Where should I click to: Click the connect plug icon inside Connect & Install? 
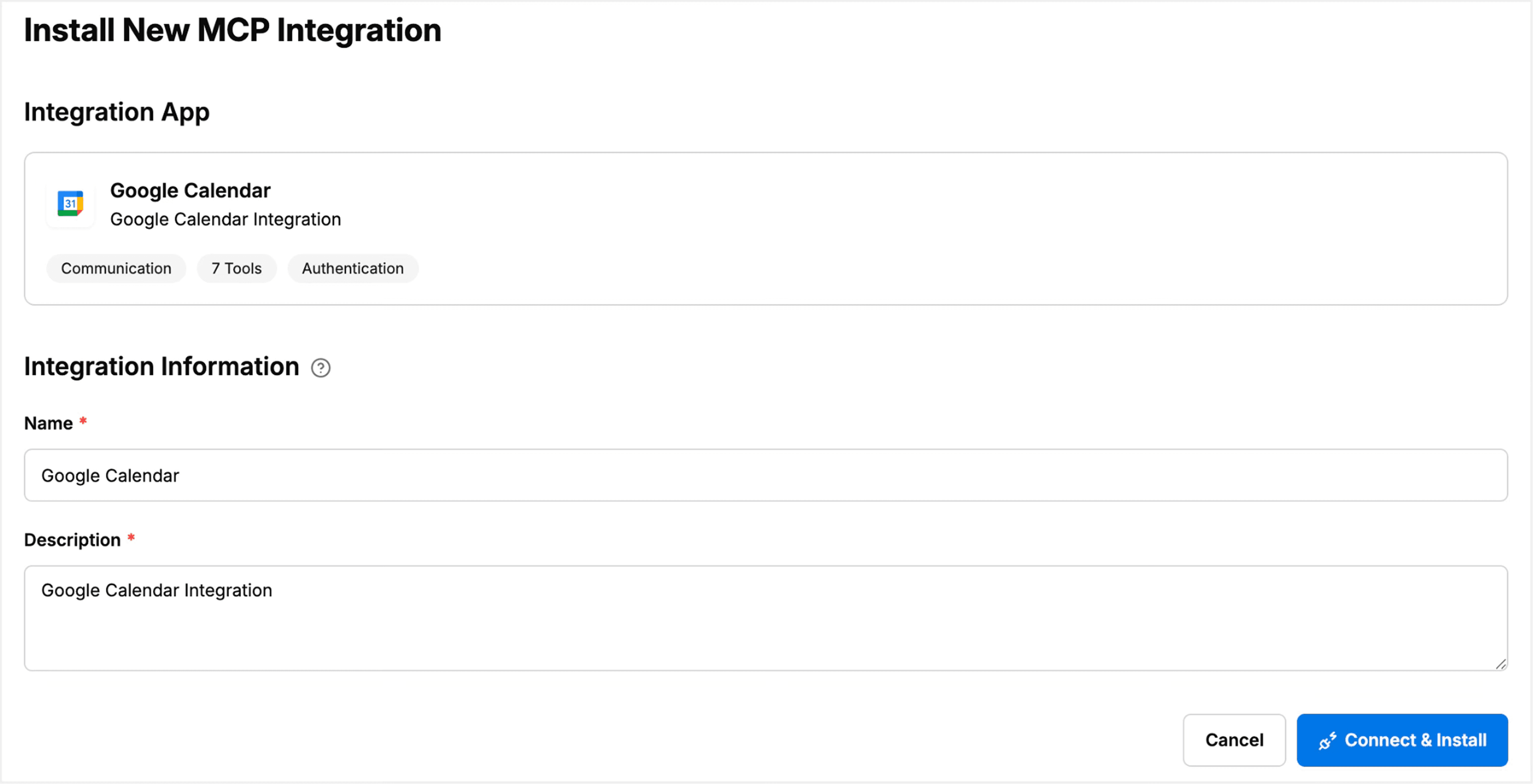(1328, 740)
